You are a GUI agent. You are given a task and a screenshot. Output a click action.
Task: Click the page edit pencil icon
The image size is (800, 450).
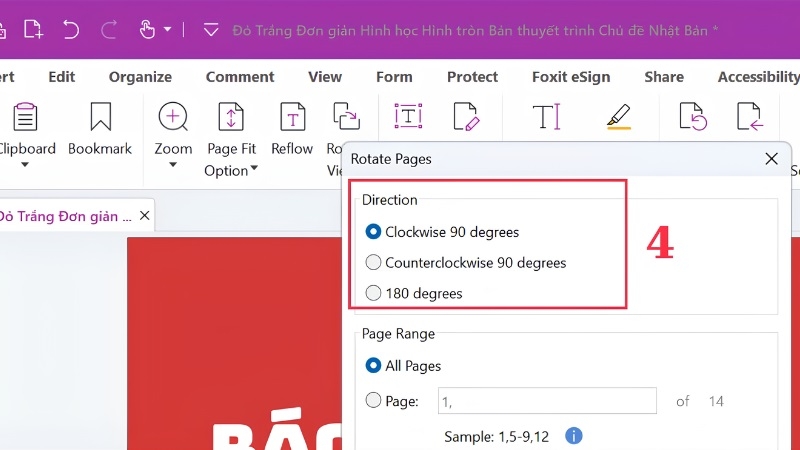(466, 116)
